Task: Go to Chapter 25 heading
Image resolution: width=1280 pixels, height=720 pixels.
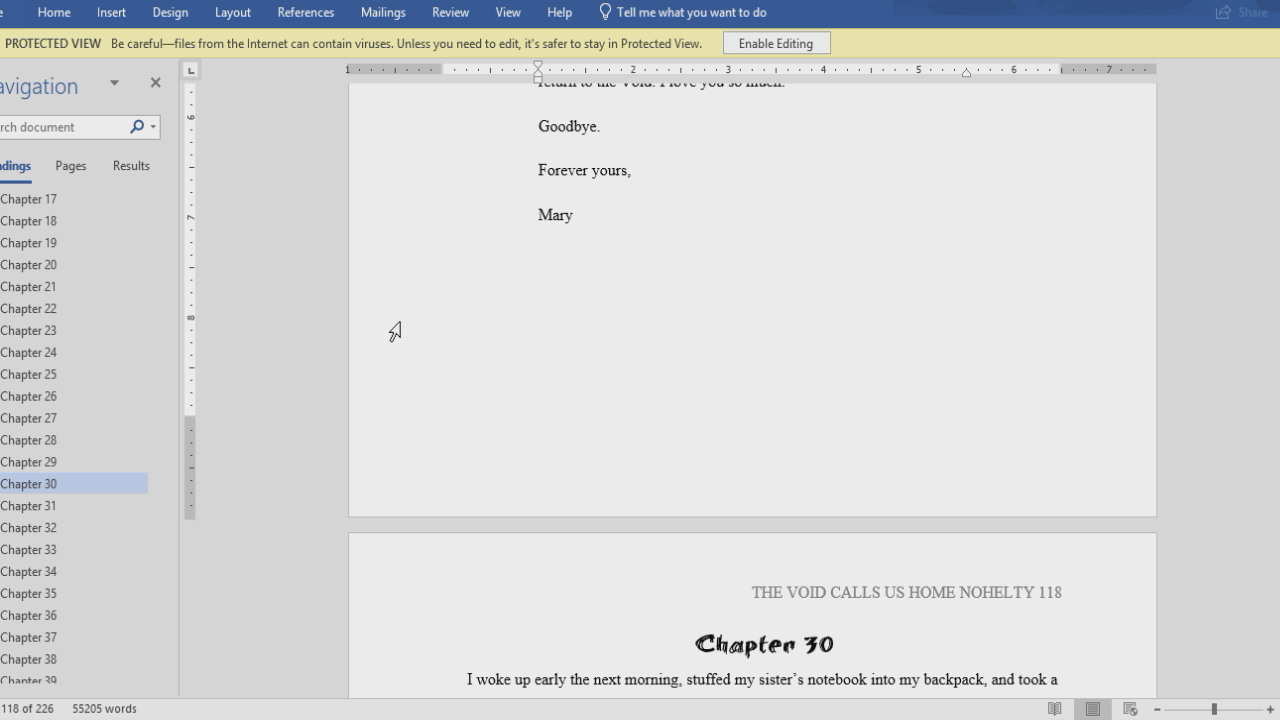Action: coord(28,374)
